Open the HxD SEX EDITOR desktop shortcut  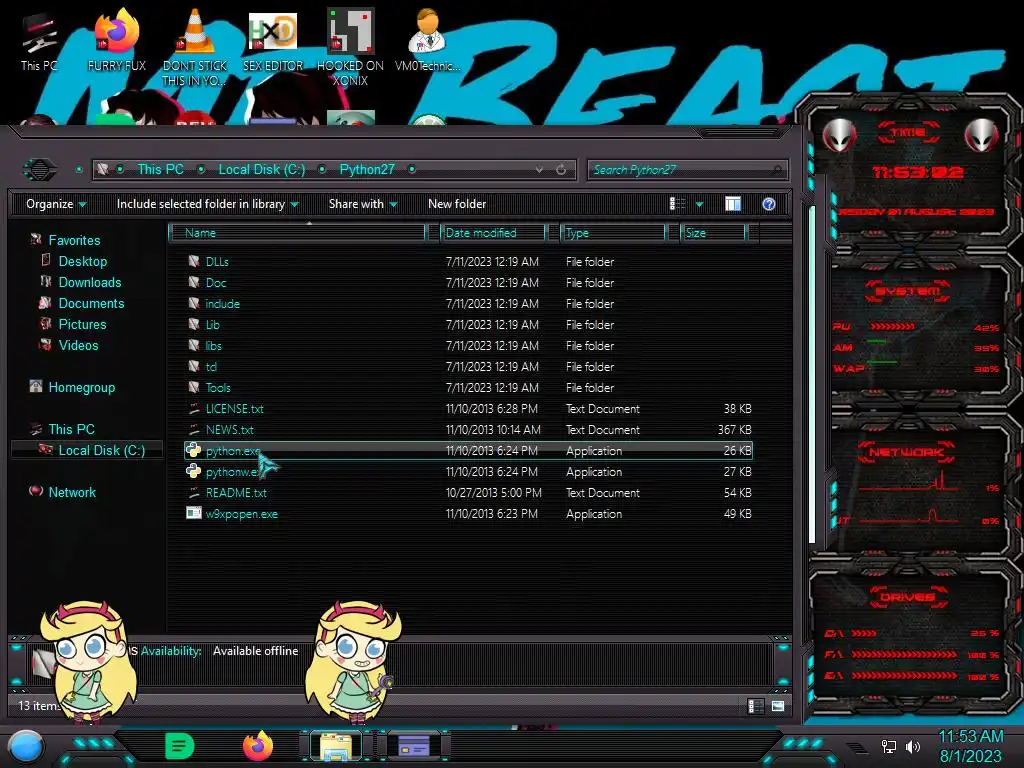pos(273,40)
